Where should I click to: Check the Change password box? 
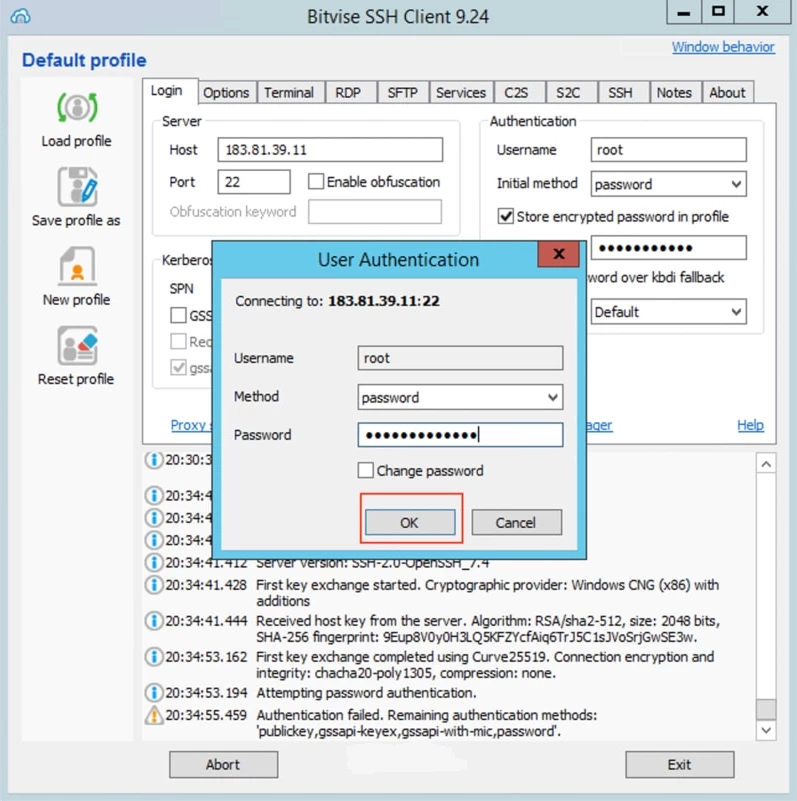click(x=365, y=470)
